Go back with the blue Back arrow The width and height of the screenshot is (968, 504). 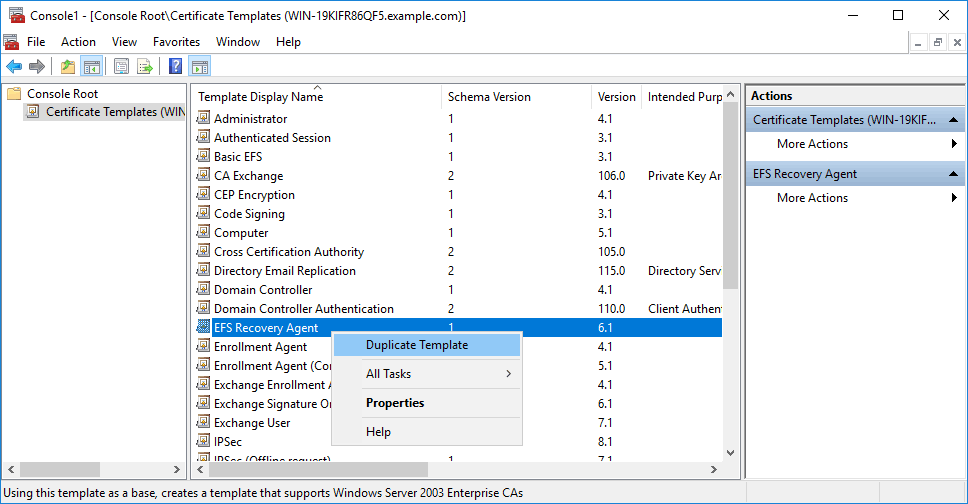coord(14,66)
